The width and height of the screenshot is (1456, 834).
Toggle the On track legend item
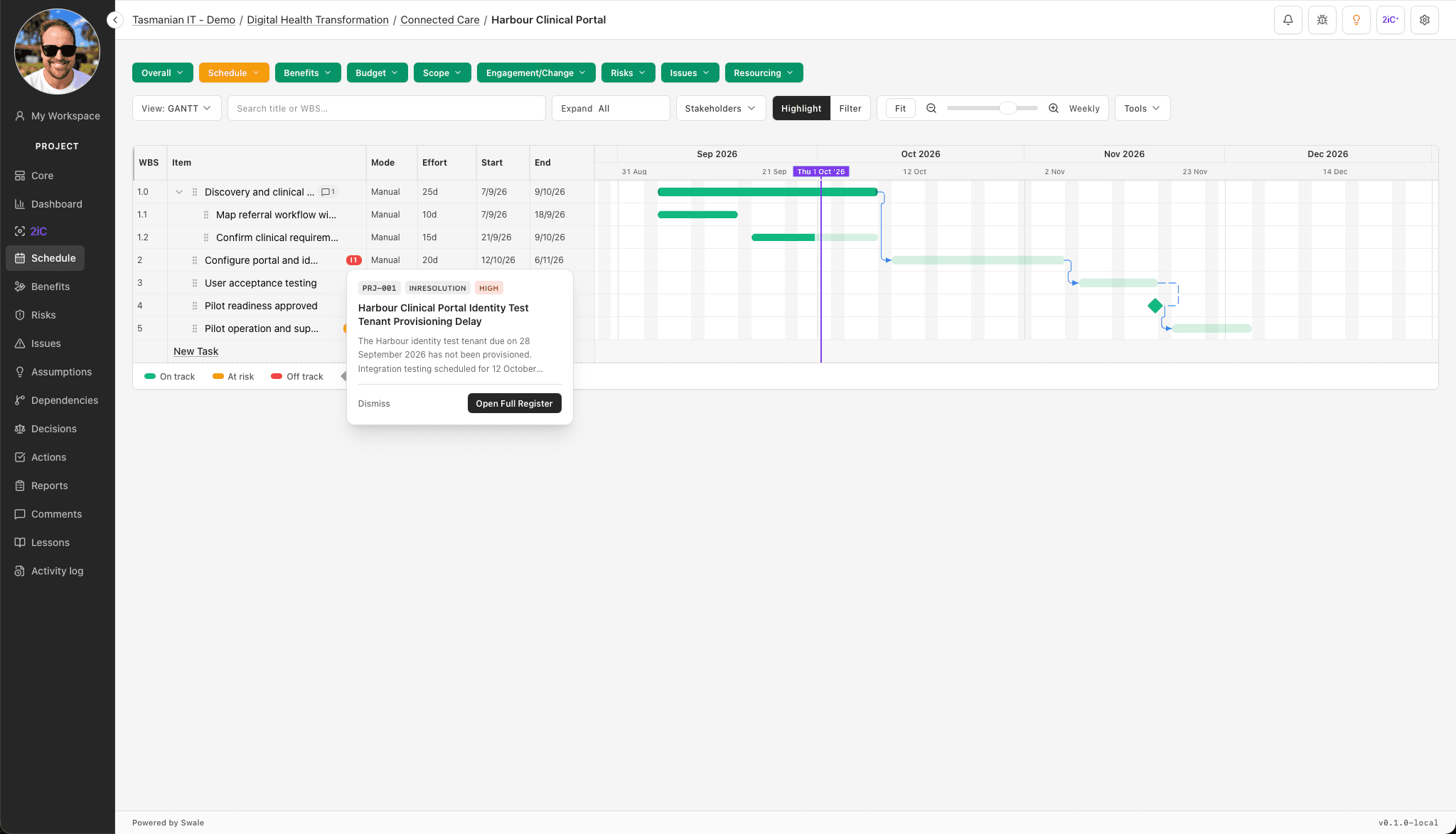coord(170,377)
